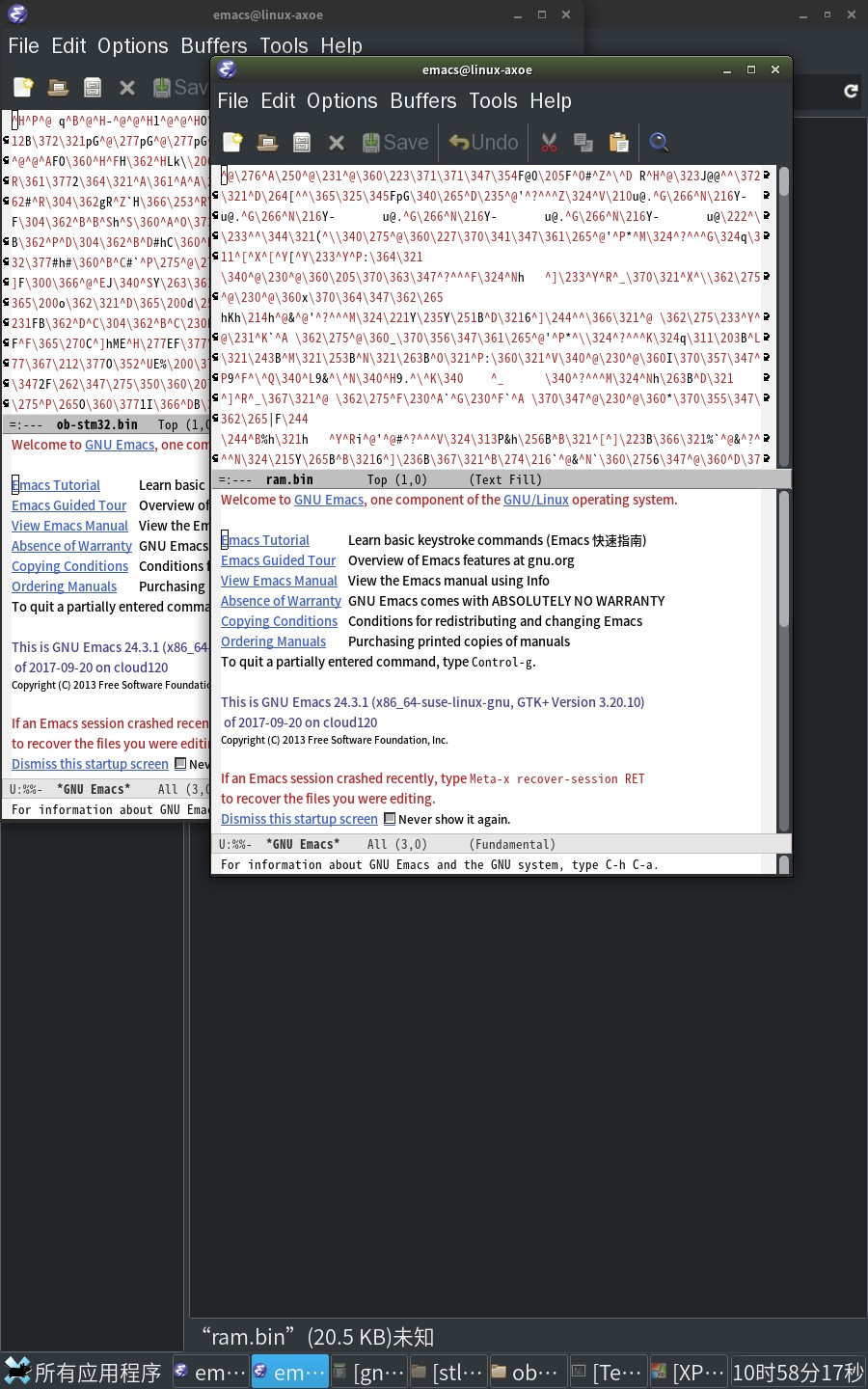Click Close buffer X icon in back Emacs window
868x1389 pixels.
pyautogui.click(x=127, y=88)
